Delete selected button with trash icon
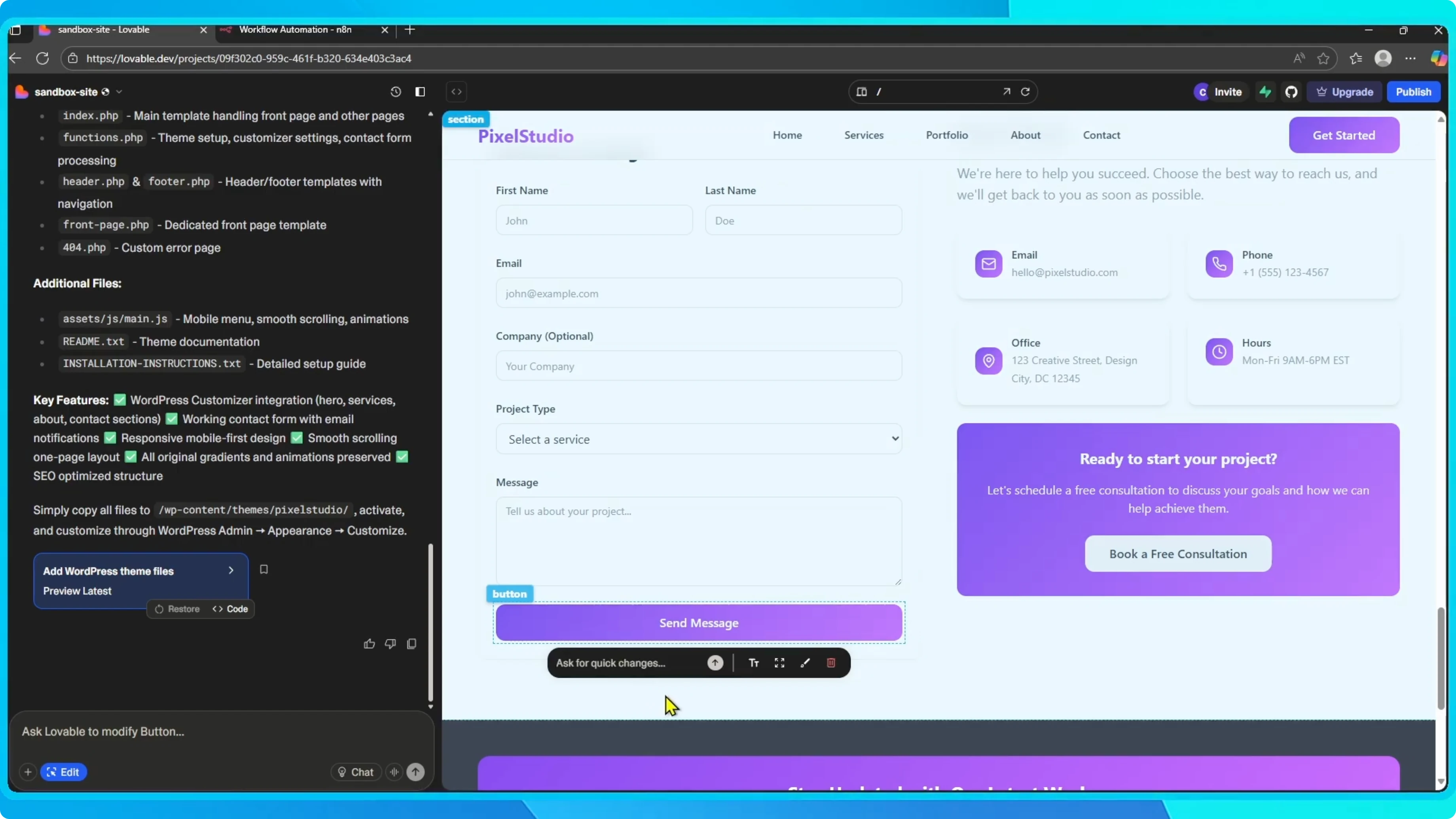This screenshot has width=1456, height=819. [831, 662]
